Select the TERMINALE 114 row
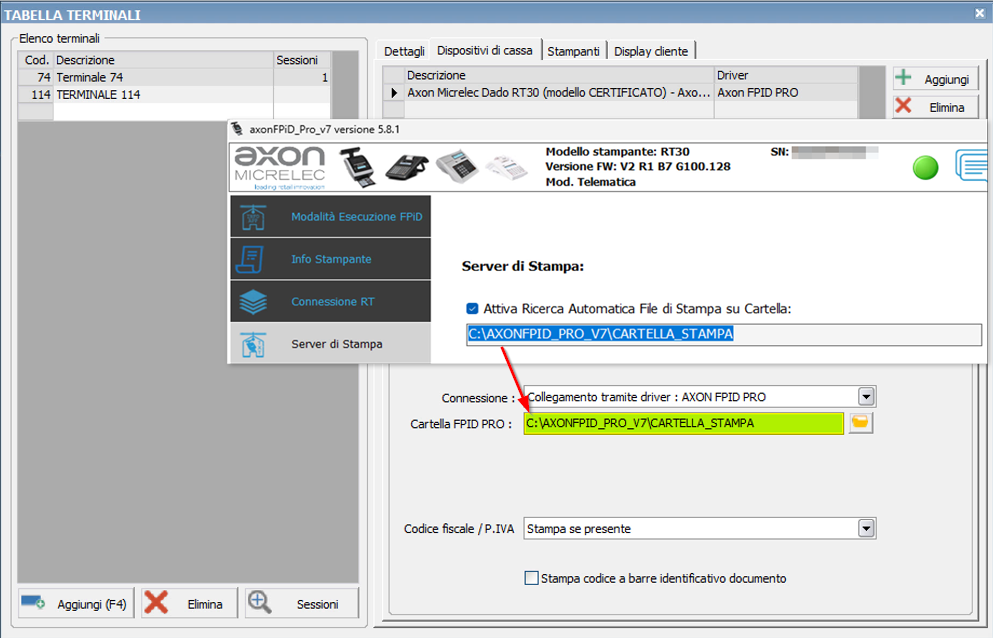This screenshot has width=993, height=638. pyautogui.click(x=174, y=94)
